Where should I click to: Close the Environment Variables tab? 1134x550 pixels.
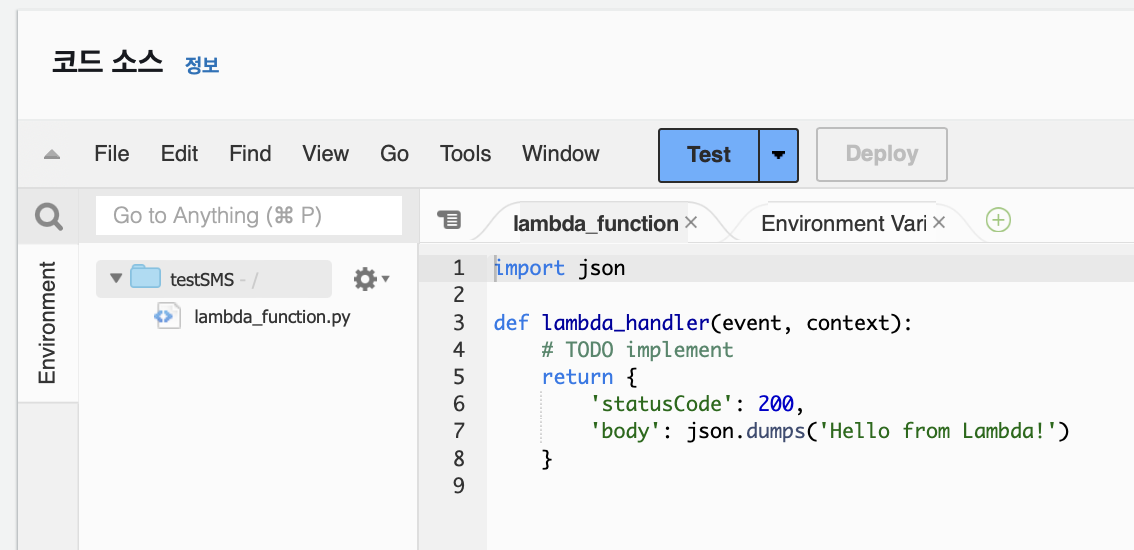click(939, 223)
